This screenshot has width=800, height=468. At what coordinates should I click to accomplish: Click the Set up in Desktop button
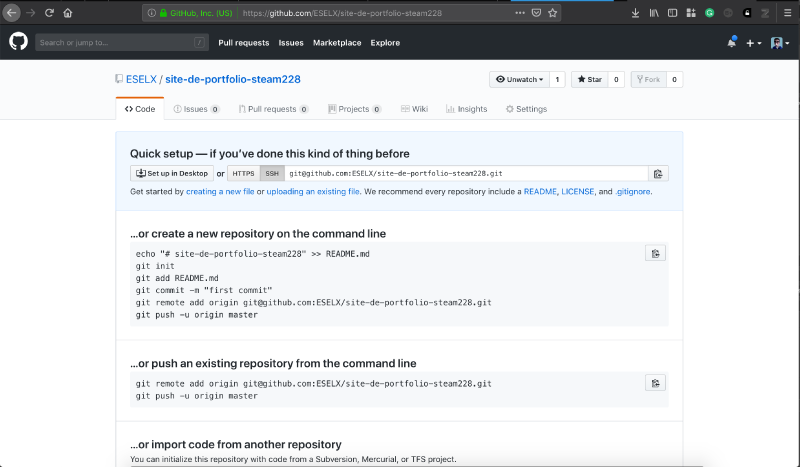tap(171, 173)
